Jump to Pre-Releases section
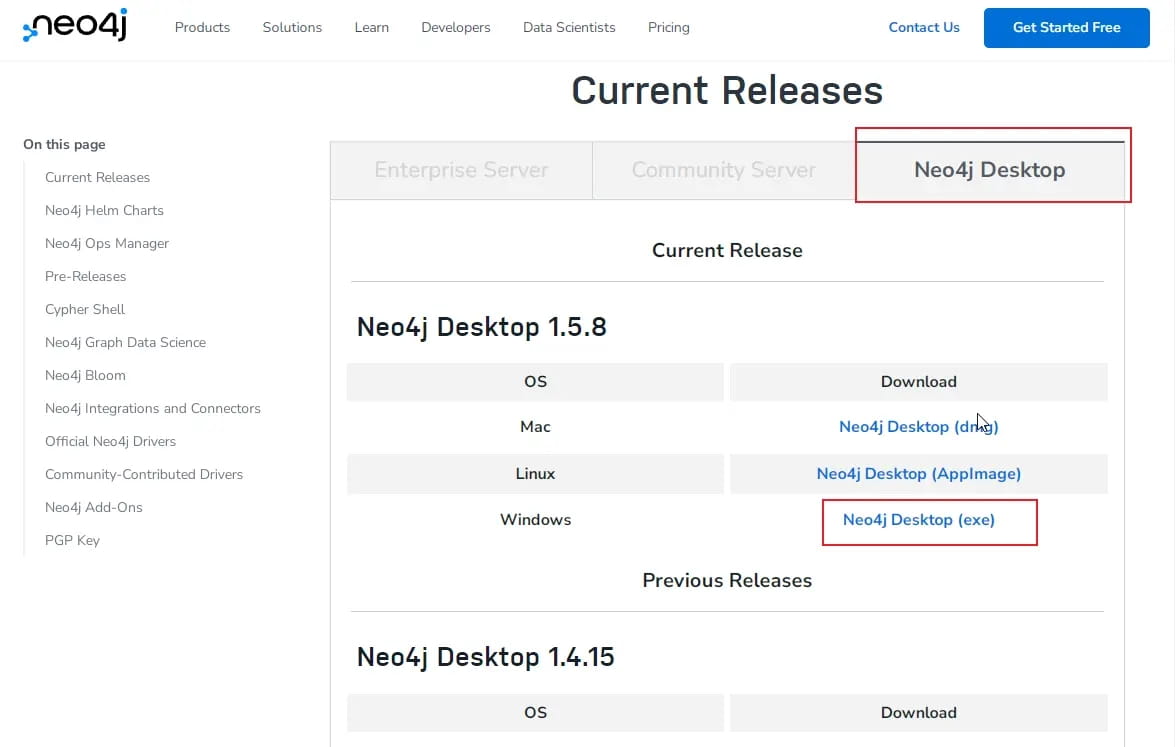Screen dimensions: 1175x747 tap(85, 276)
